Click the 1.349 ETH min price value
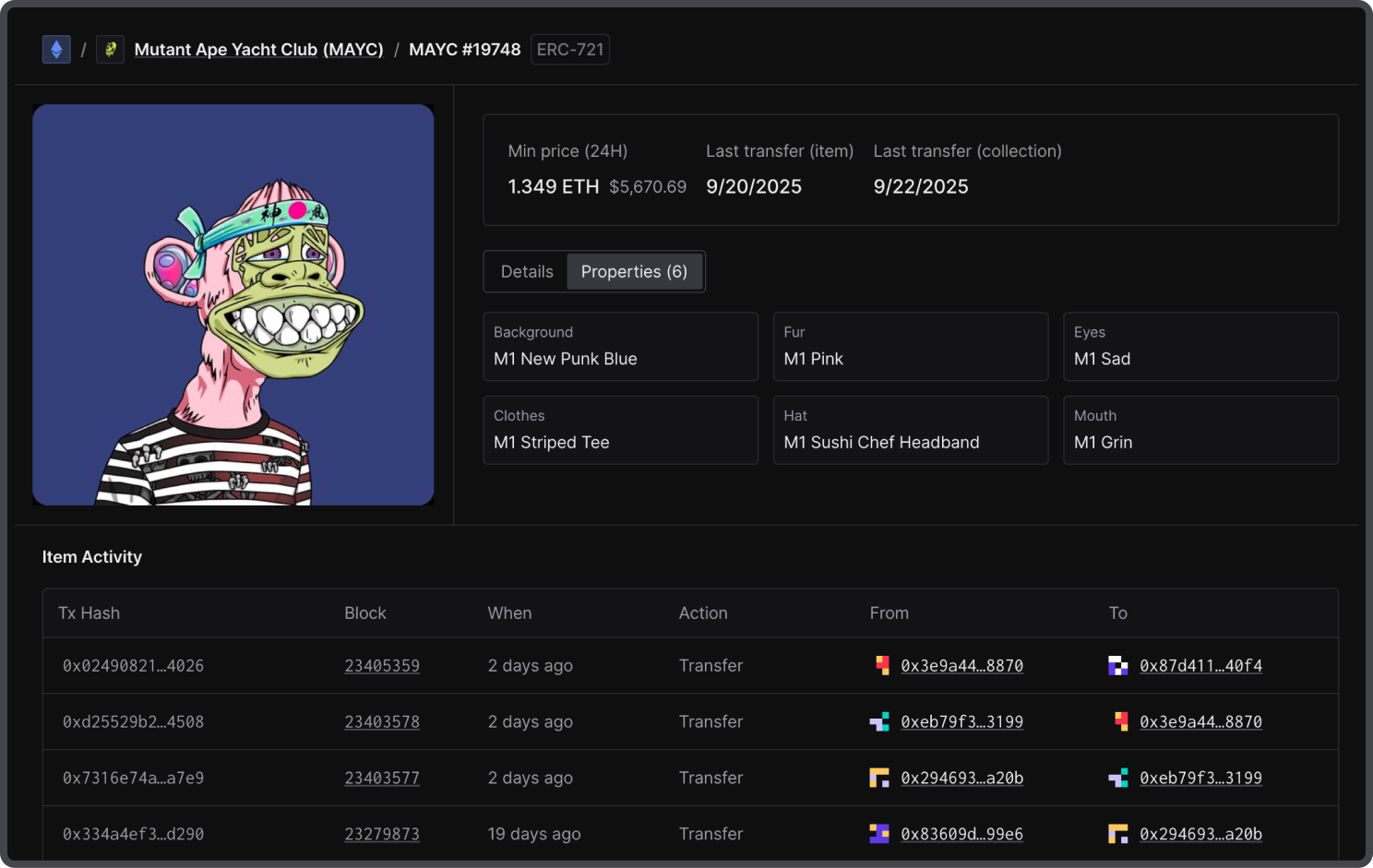 pyautogui.click(x=554, y=187)
